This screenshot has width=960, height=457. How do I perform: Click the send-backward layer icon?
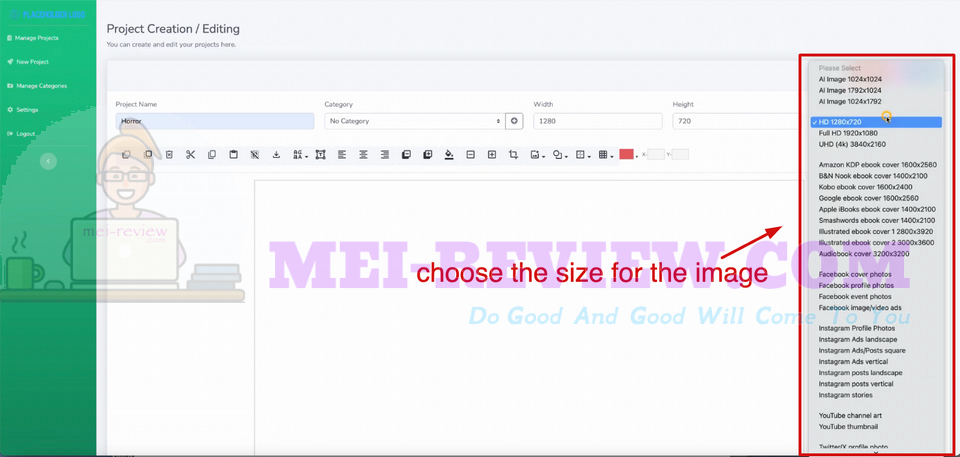(x=406, y=155)
